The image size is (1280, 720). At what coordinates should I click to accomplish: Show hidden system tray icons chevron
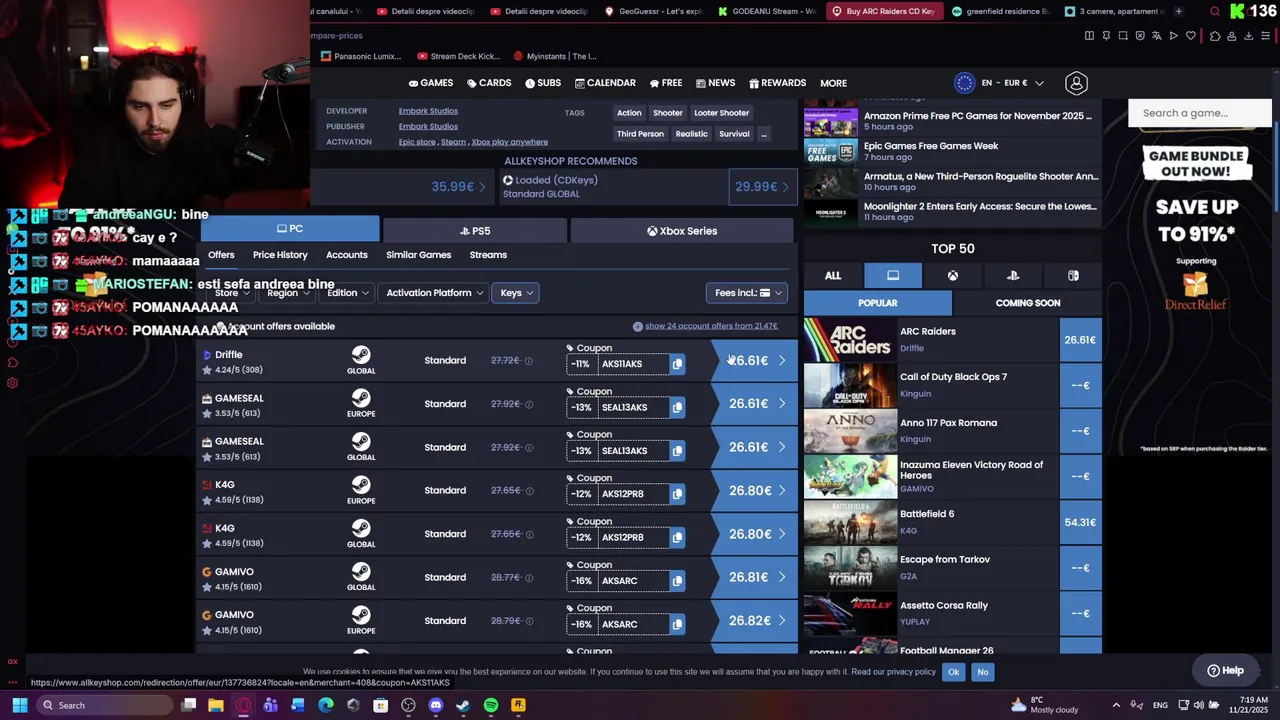[1116, 705]
